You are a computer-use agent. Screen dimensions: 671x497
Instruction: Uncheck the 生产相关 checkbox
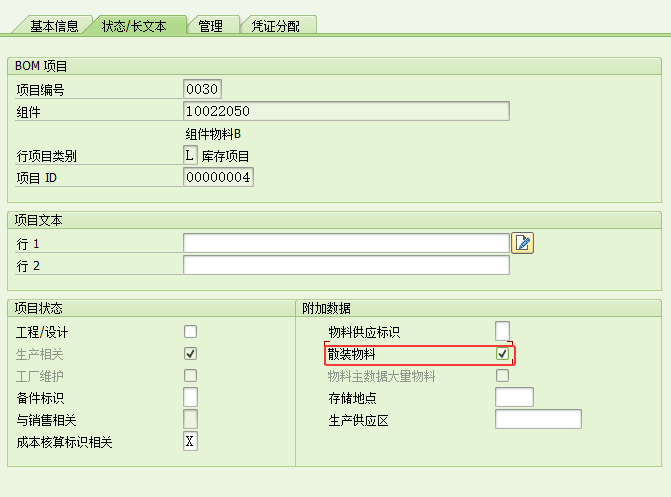190,353
